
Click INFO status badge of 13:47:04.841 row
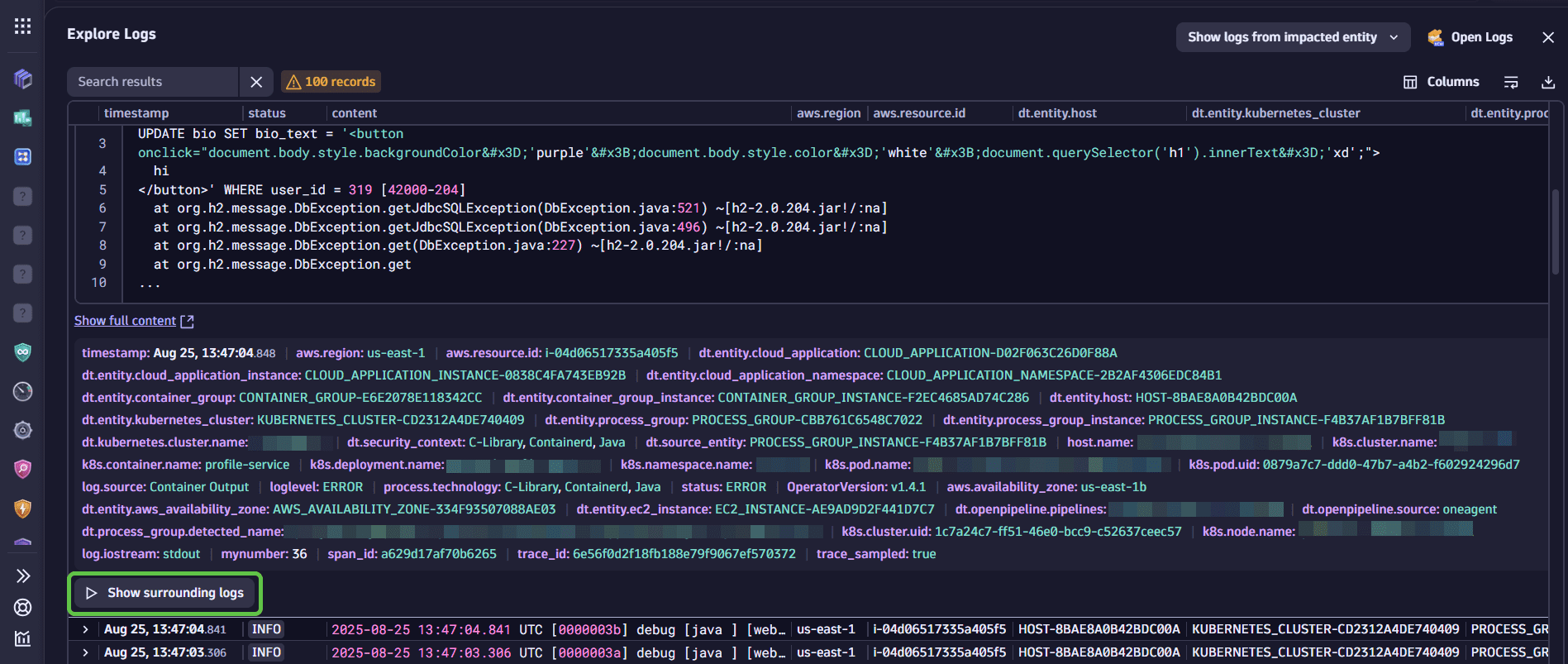(x=267, y=629)
